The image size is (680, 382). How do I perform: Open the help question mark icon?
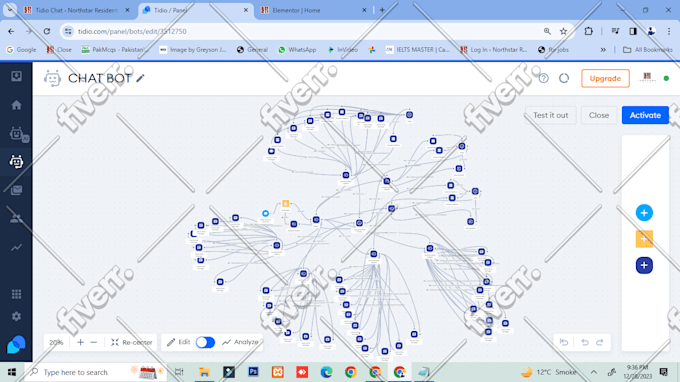pos(543,78)
